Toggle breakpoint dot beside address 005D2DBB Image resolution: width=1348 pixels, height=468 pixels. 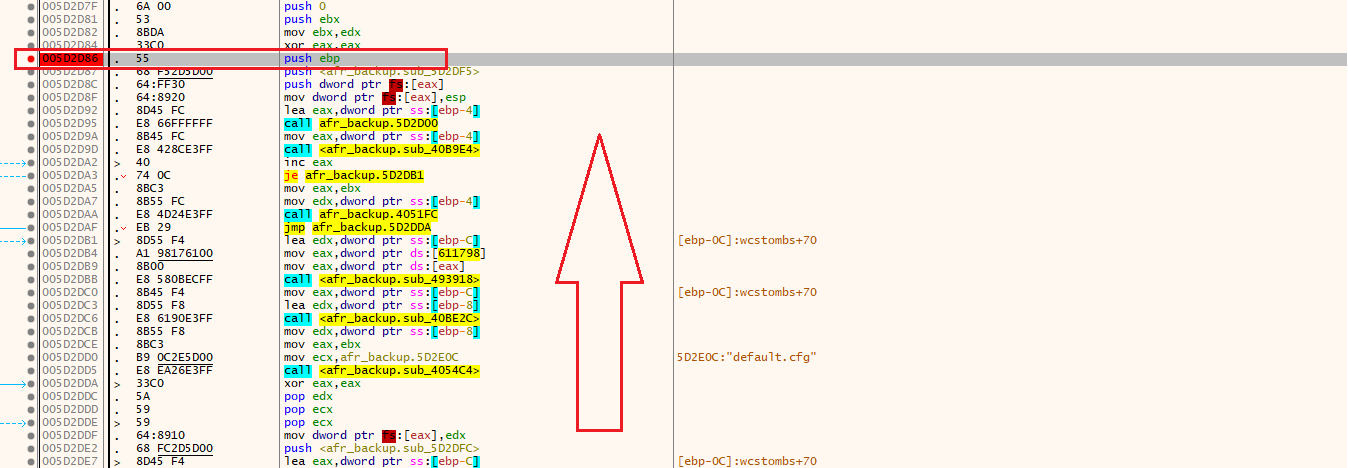pos(31,279)
